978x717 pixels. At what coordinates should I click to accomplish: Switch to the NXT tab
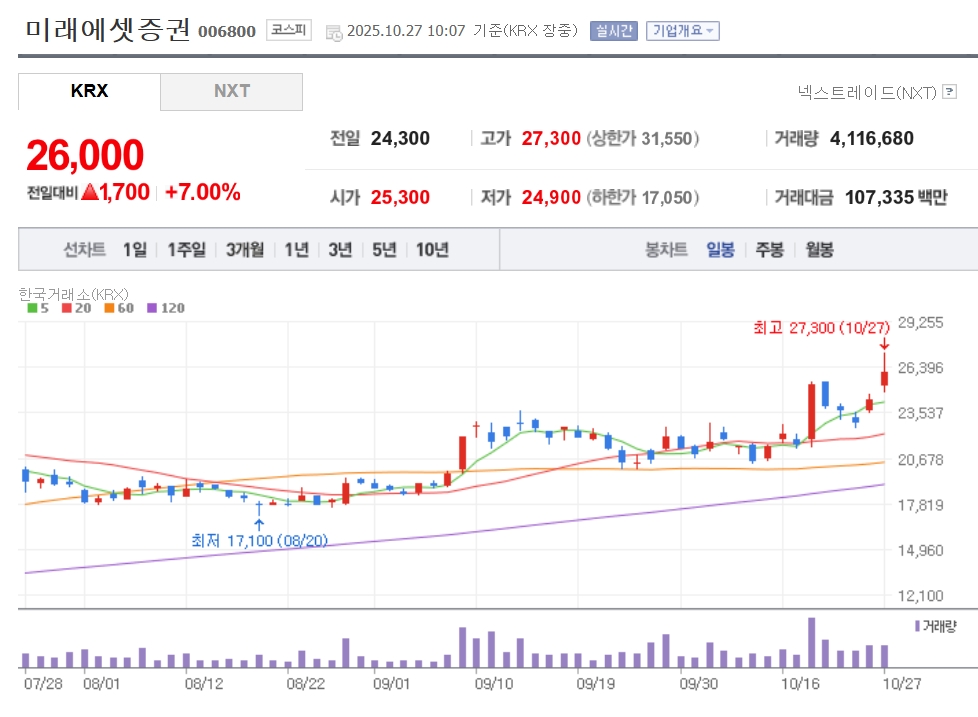[231, 92]
